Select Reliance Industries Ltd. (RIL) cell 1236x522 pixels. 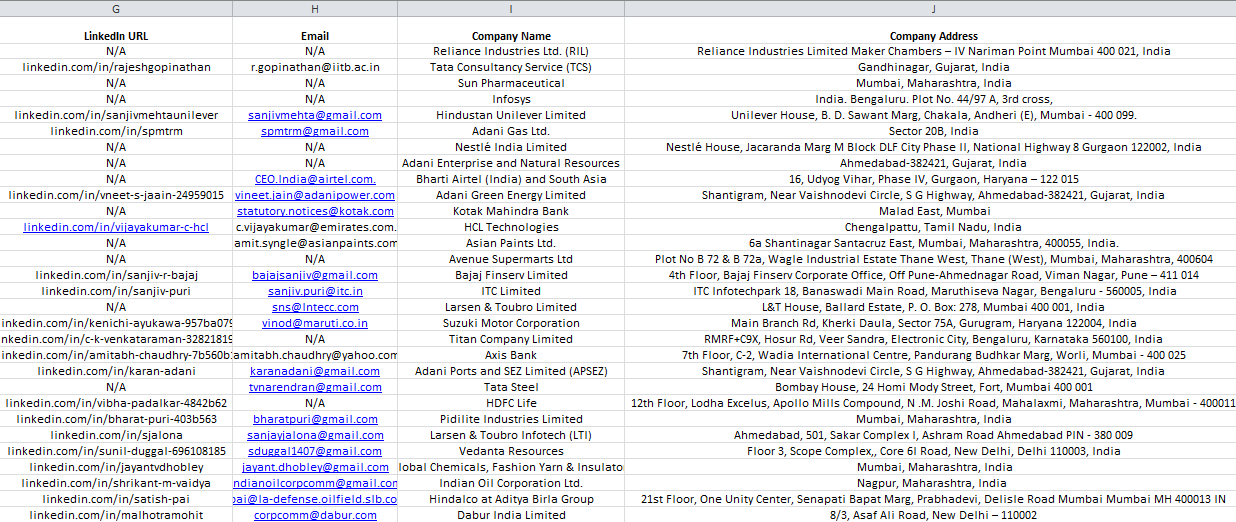pyautogui.click(x=511, y=51)
